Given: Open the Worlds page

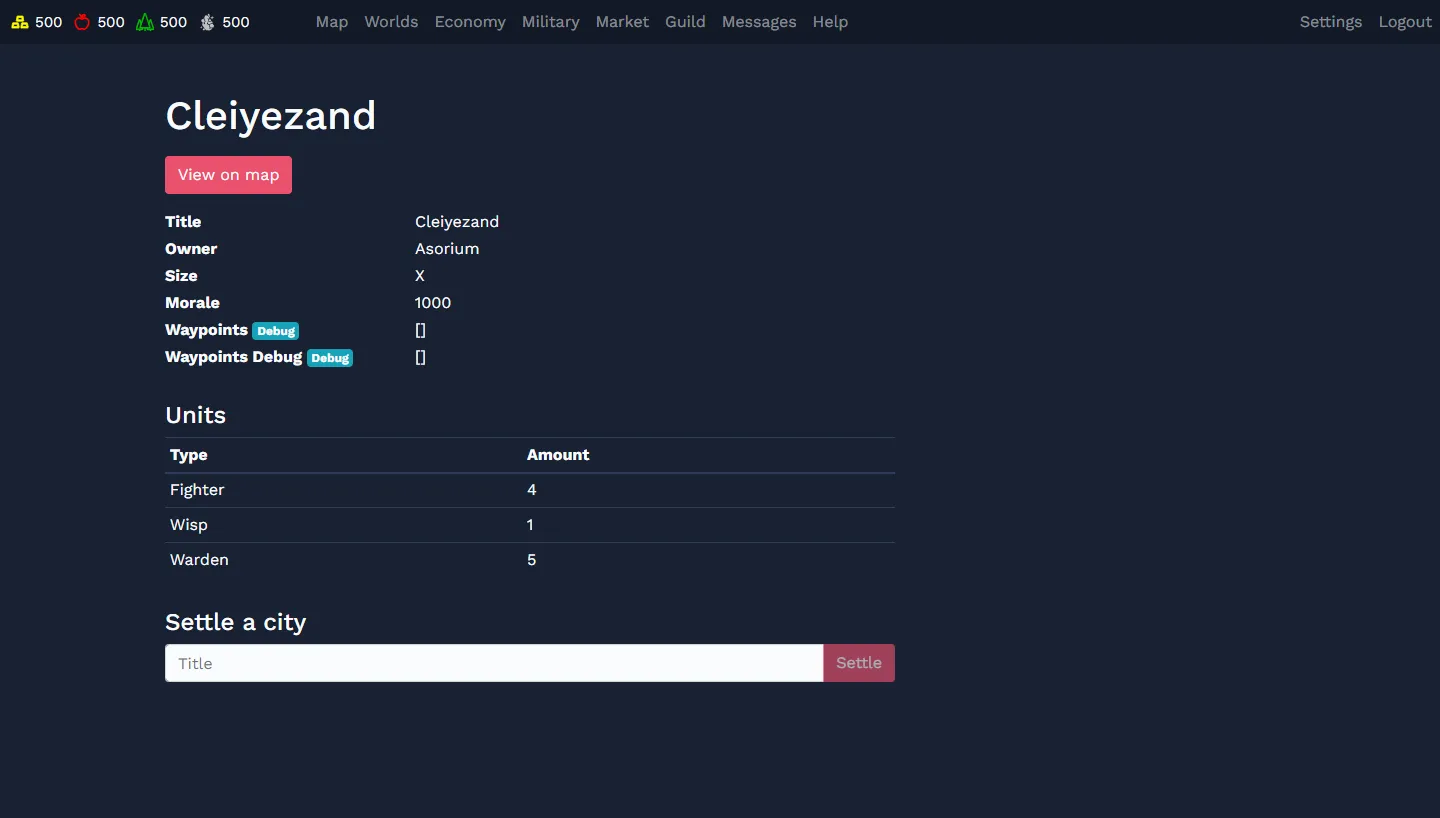Looking at the screenshot, I should coord(391,22).
